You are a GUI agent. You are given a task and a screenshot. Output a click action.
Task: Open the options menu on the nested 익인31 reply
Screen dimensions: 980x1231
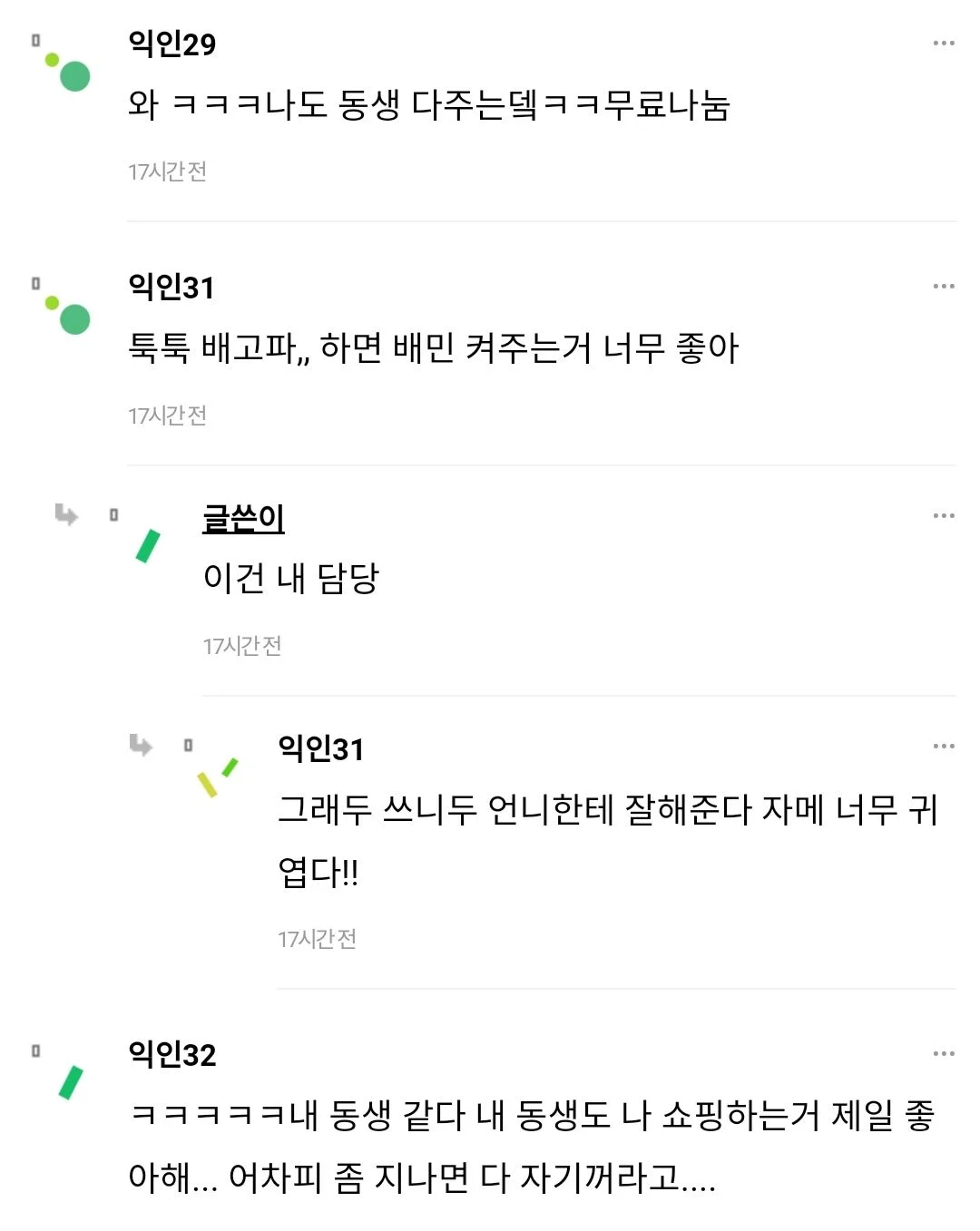coord(942,747)
